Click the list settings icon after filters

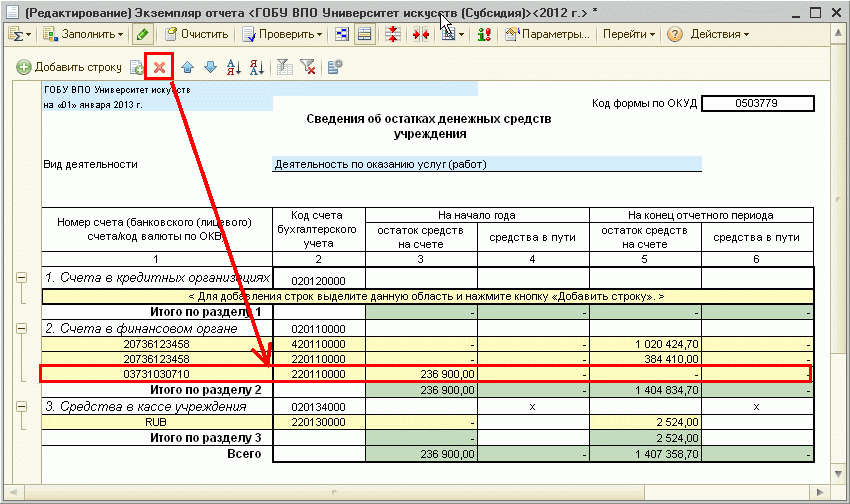335,67
